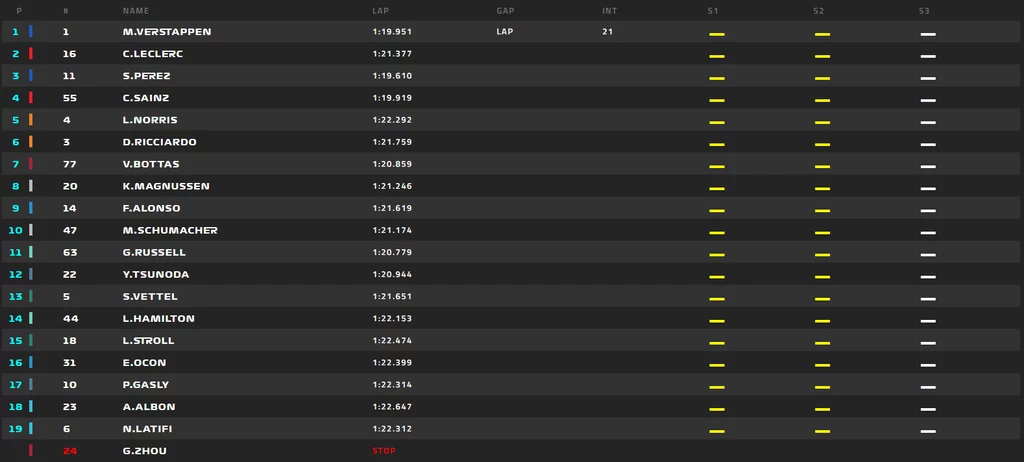Viewport: 1024px width, 462px height.
Task: Click the INT column header
Action: [x=609, y=11]
